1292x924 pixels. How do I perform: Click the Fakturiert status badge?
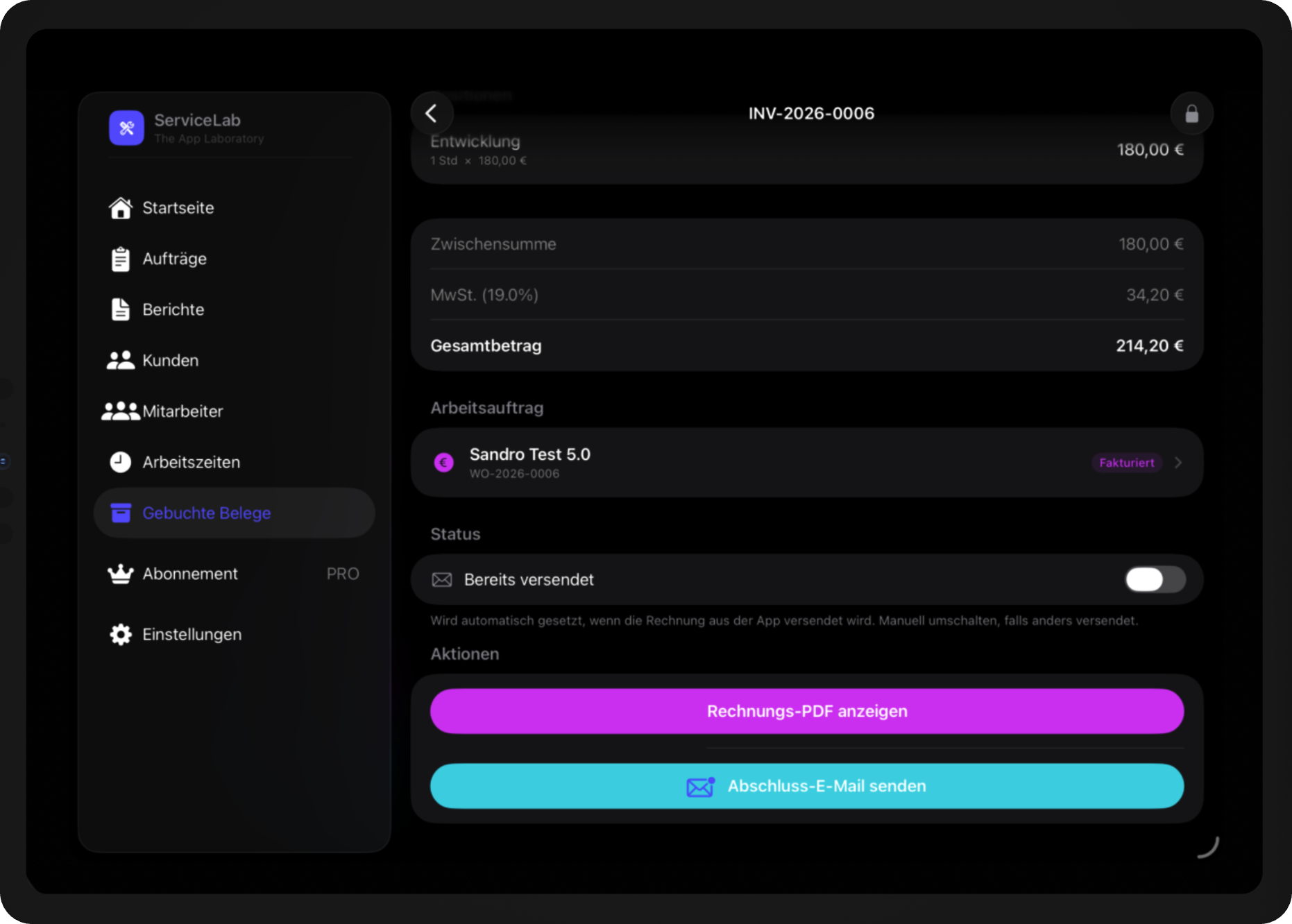1127,463
